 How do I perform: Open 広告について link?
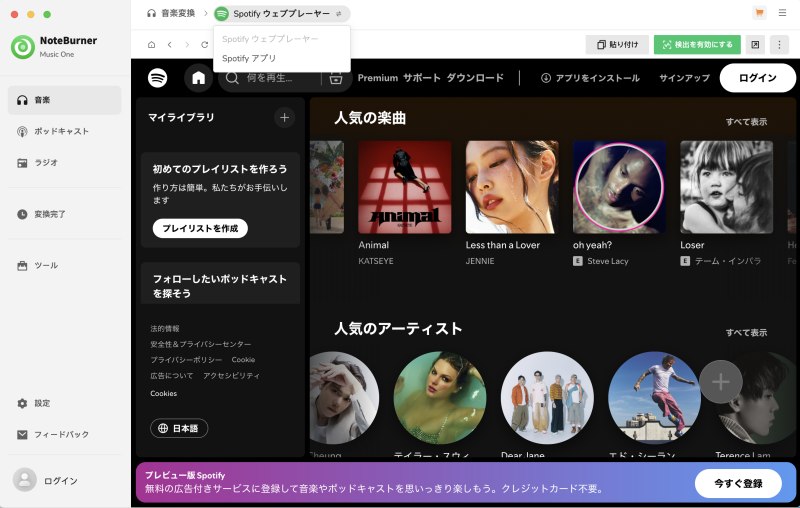click(x=171, y=376)
